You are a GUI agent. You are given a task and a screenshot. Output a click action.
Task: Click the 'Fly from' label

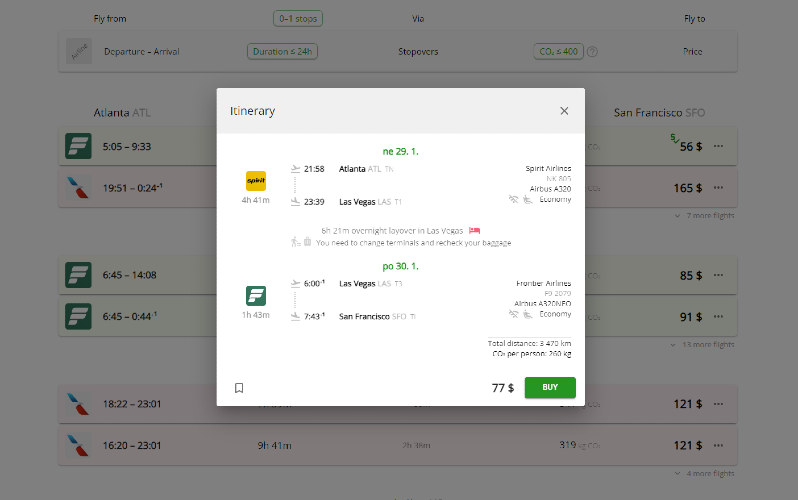(110, 19)
